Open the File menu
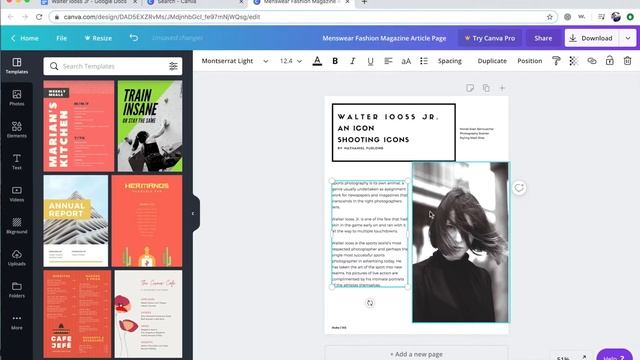Screen dimensions: 640x360 62,38
